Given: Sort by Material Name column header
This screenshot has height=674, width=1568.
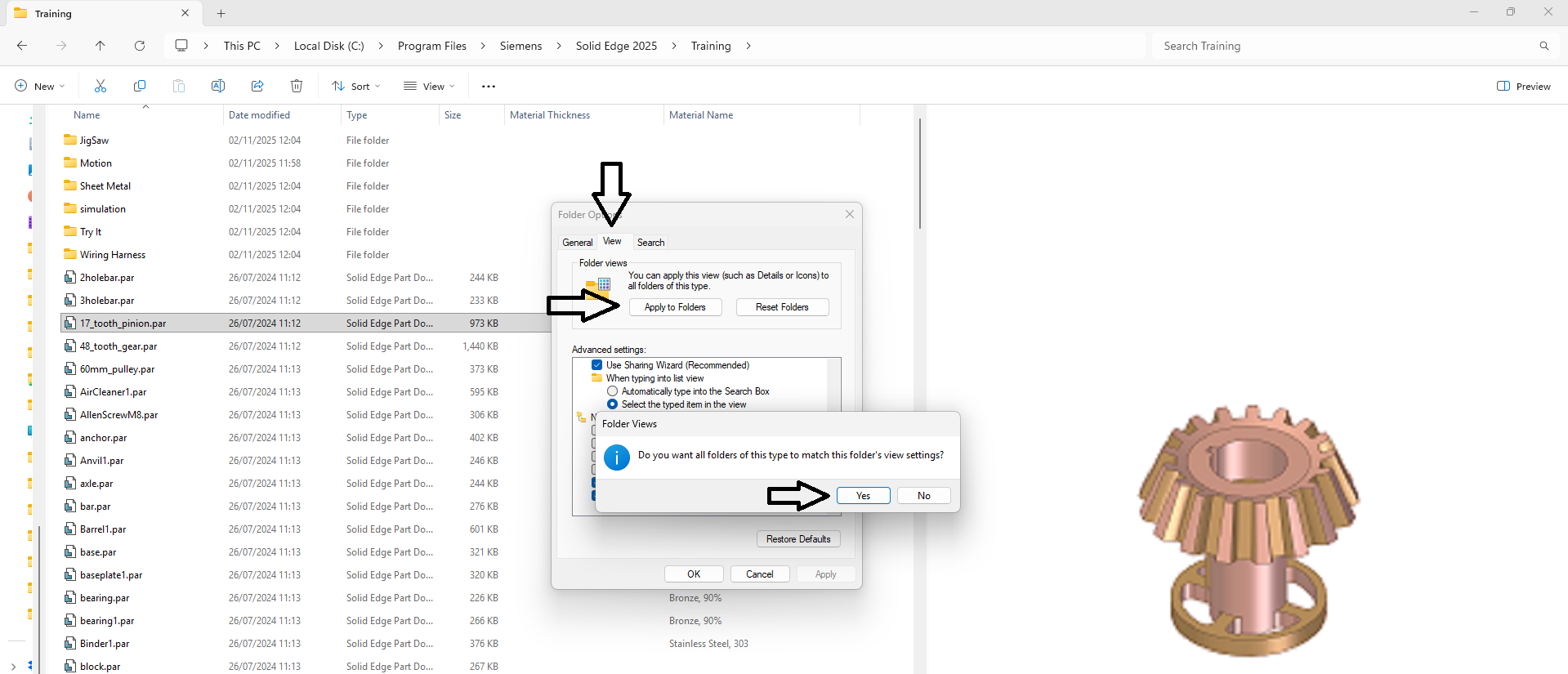Looking at the screenshot, I should [701, 115].
